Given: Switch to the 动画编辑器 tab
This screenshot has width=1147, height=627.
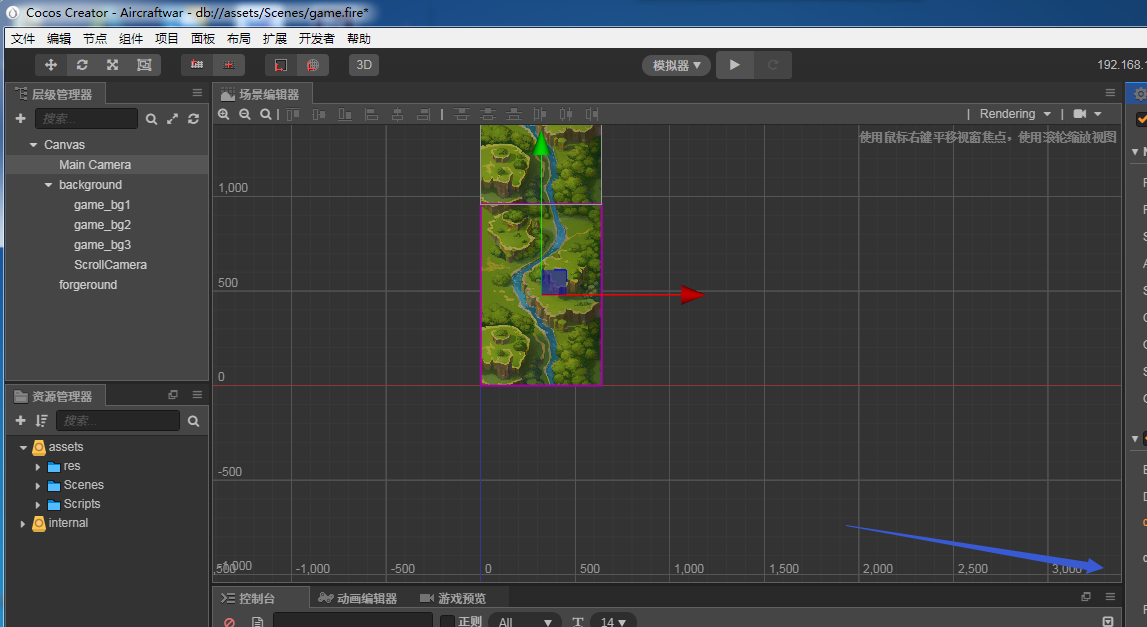Looking at the screenshot, I should (358, 598).
